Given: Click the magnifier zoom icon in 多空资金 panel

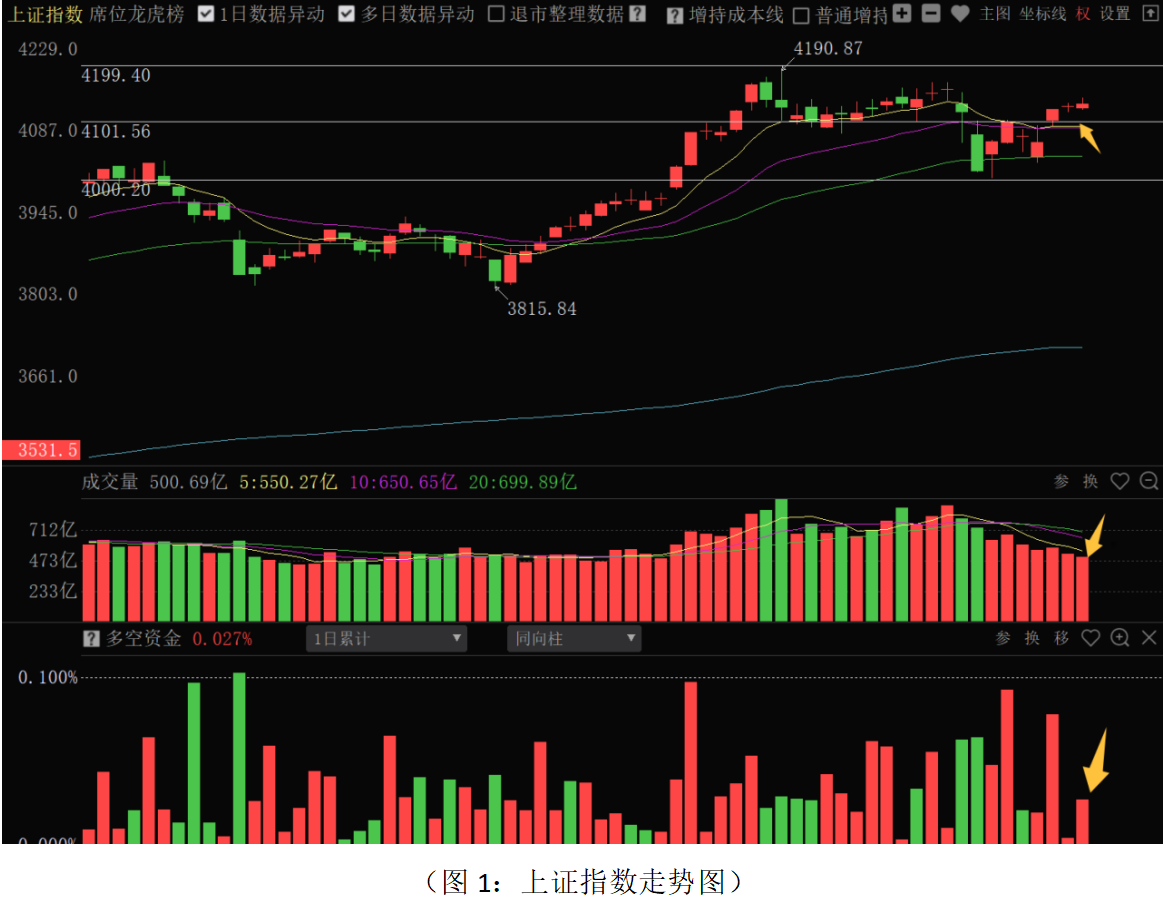Looking at the screenshot, I should click(x=1120, y=638).
